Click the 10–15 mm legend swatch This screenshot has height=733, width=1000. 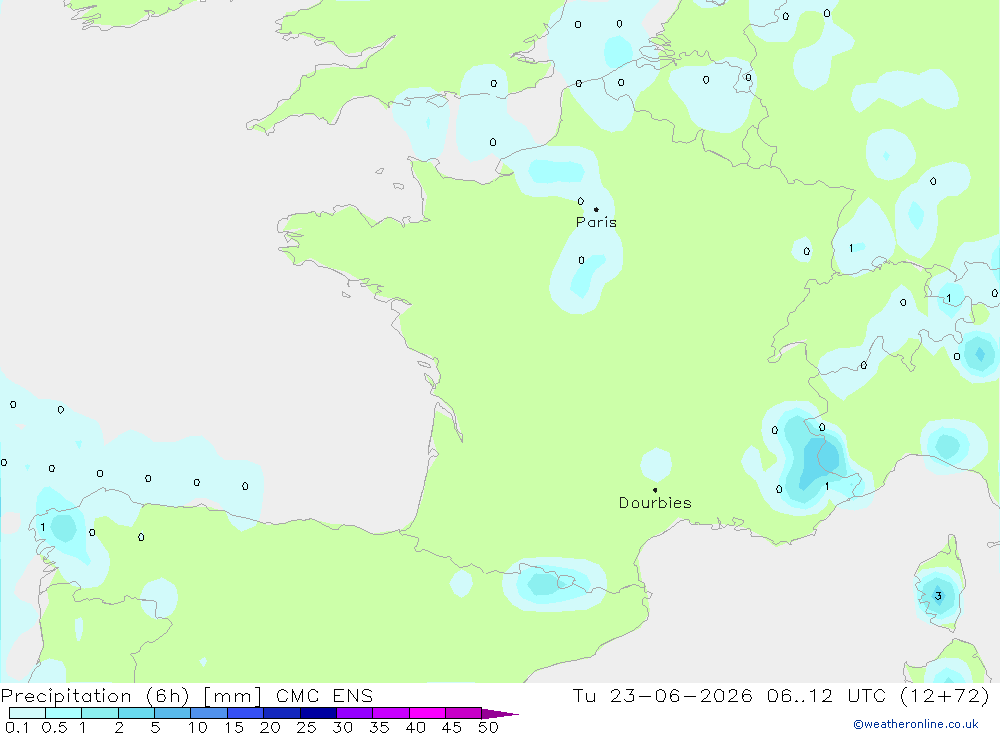209,713
